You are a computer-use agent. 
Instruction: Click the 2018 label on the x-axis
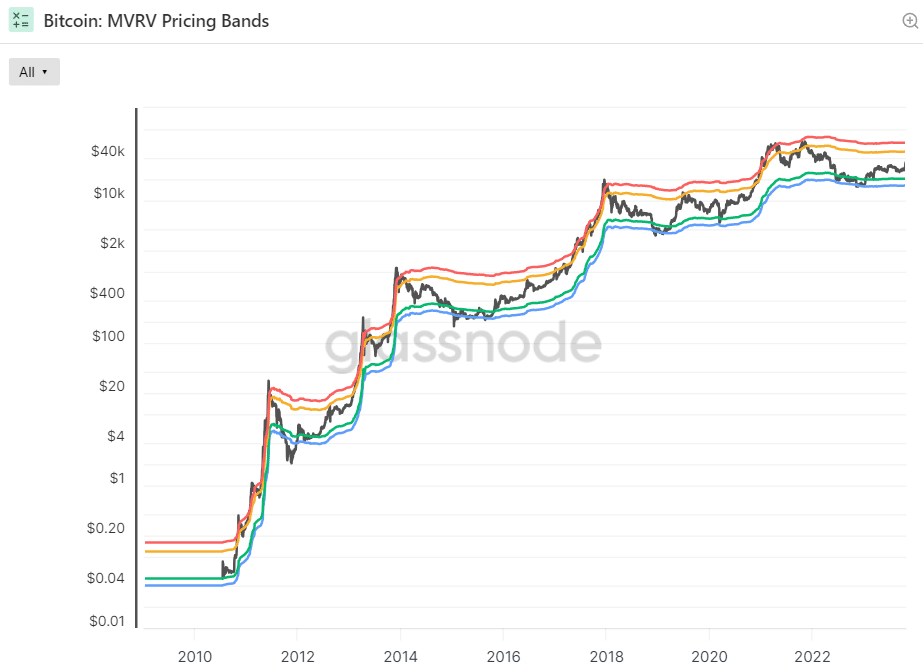pyautogui.click(x=606, y=655)
